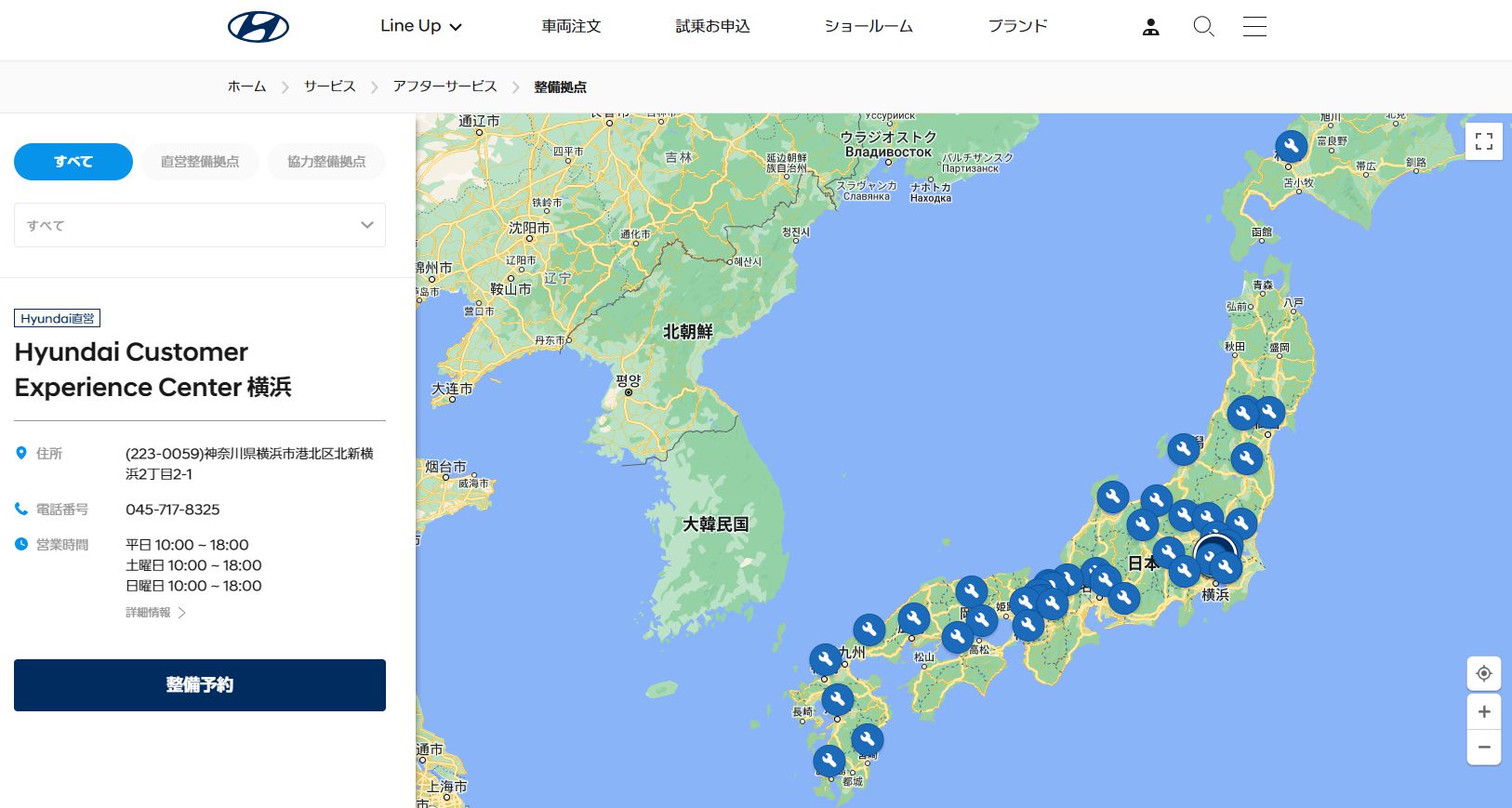Image resolution: width=1512 pixels, height=808 pixels.
Task: Open the 車両注文 menu item
Action: [571, 26]
